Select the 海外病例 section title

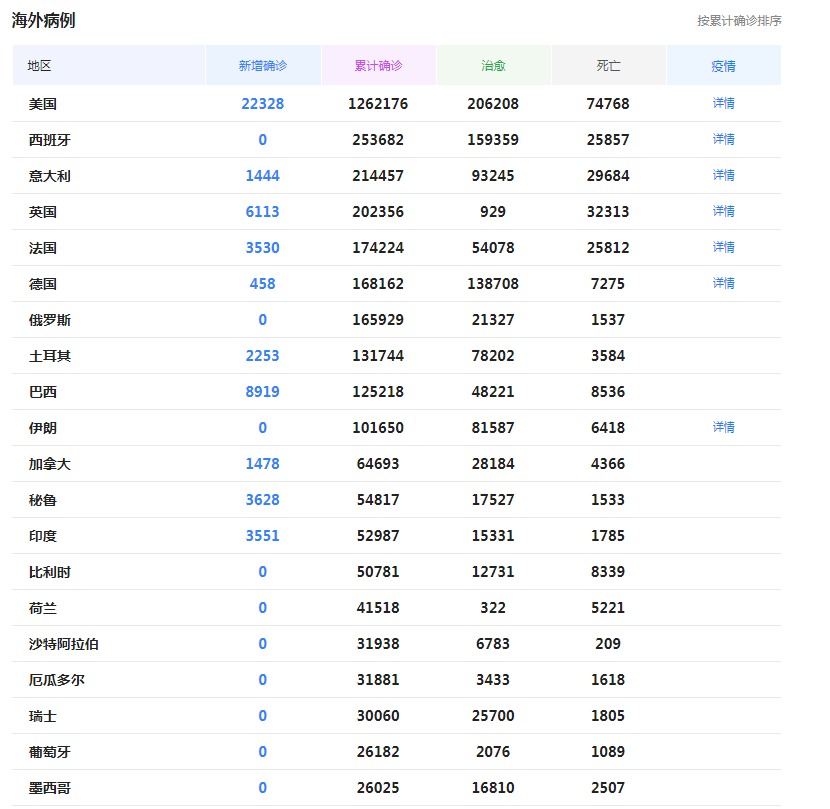pyautogui.click(x=42, y=17)
